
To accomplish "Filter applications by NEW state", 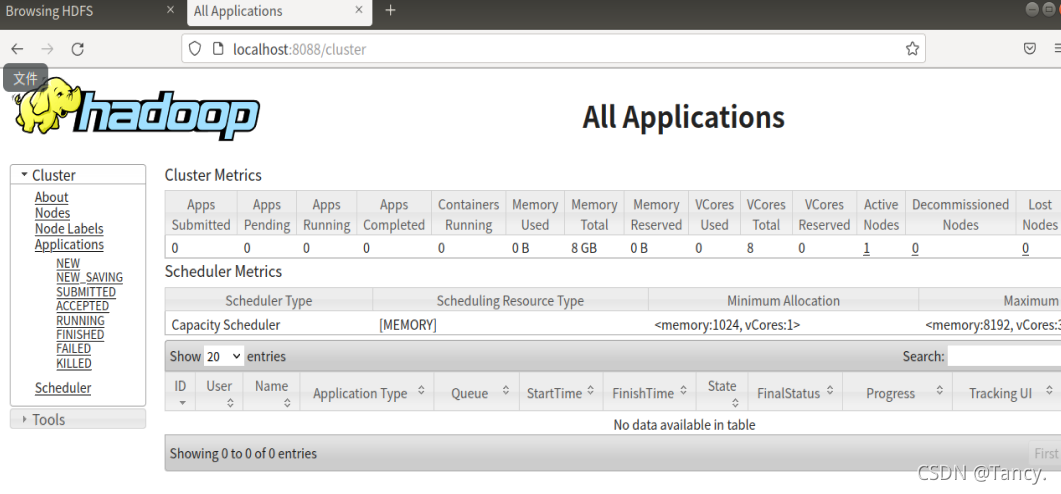I will [68, 263].
